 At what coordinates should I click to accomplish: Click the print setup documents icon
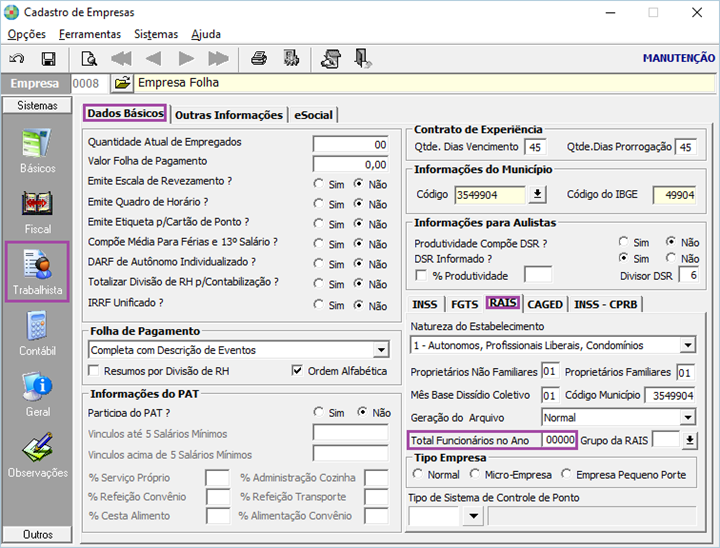[x=331, y=59]
